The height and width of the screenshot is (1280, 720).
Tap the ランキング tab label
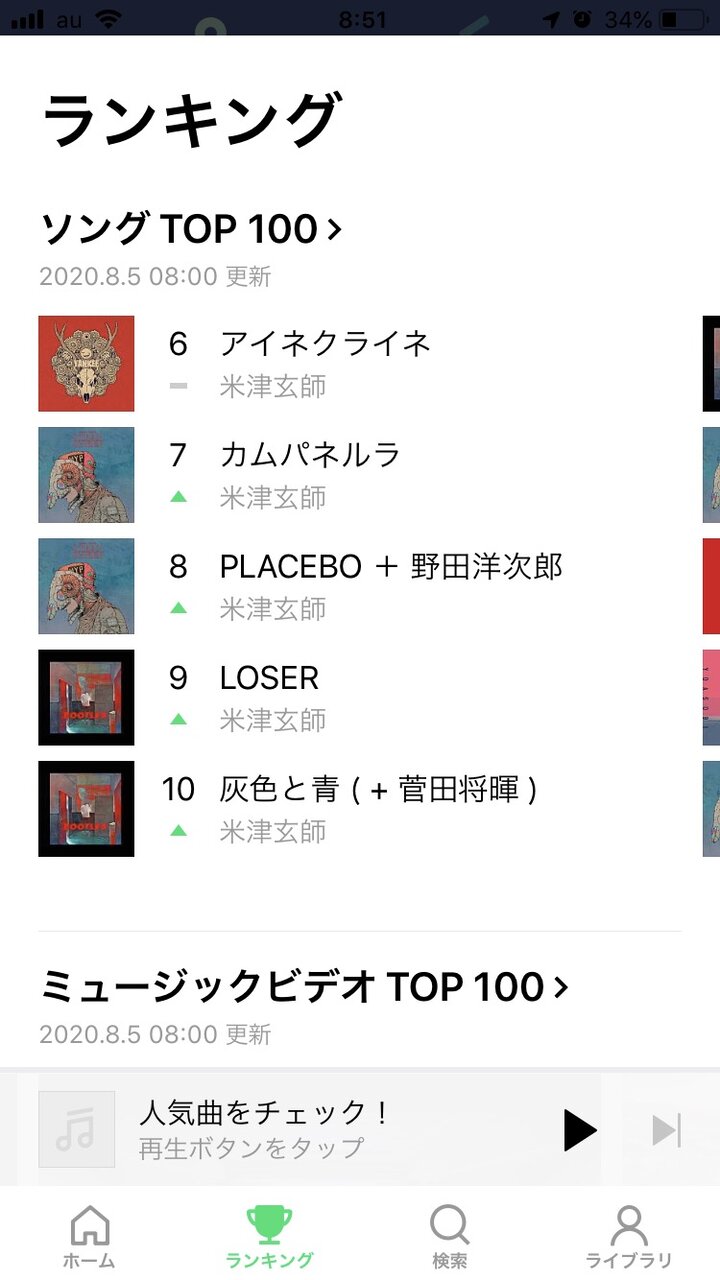point(269,1261)
